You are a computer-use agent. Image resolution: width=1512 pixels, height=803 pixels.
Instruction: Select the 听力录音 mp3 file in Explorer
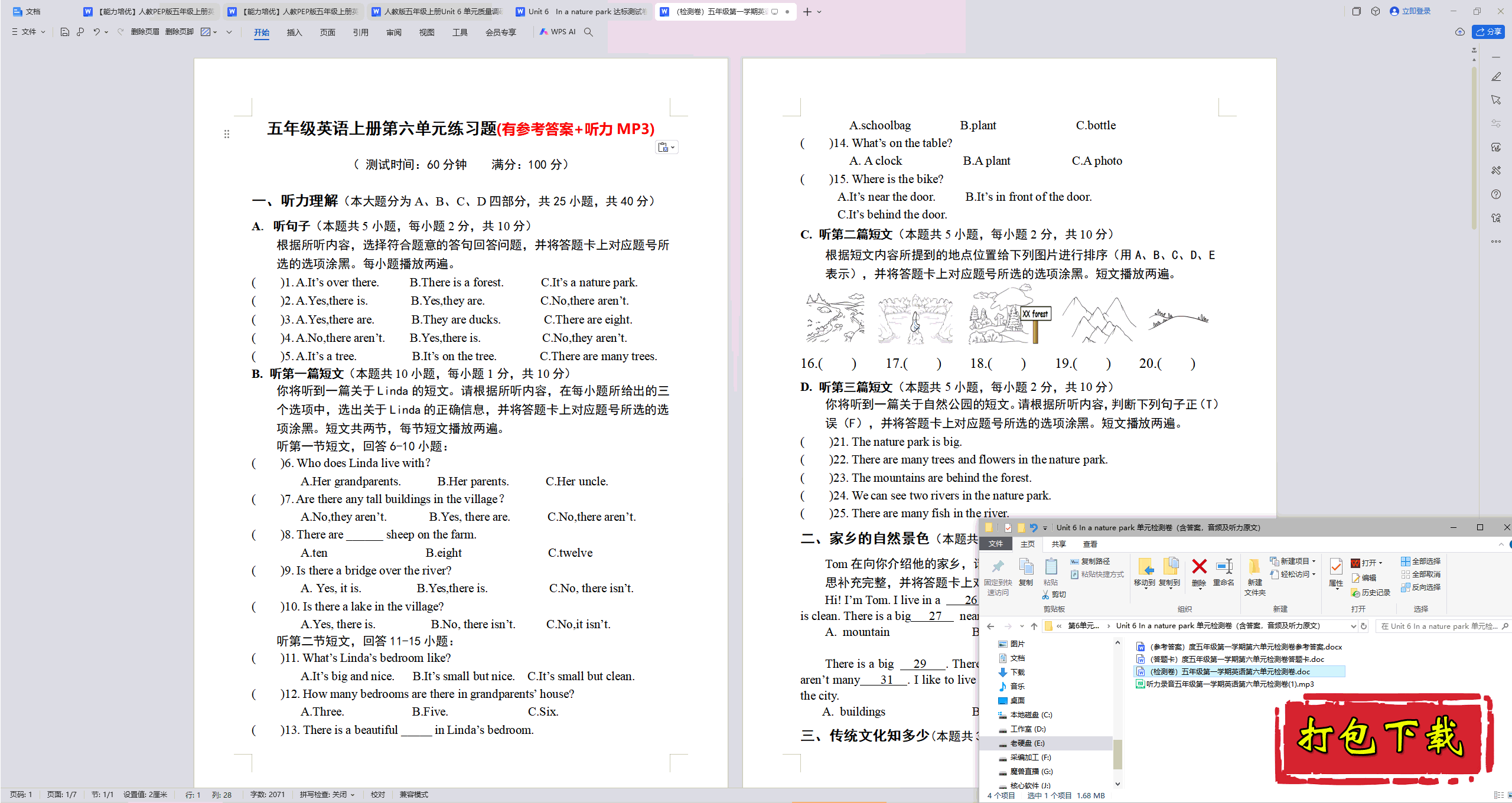click(x=1225, y=684)
